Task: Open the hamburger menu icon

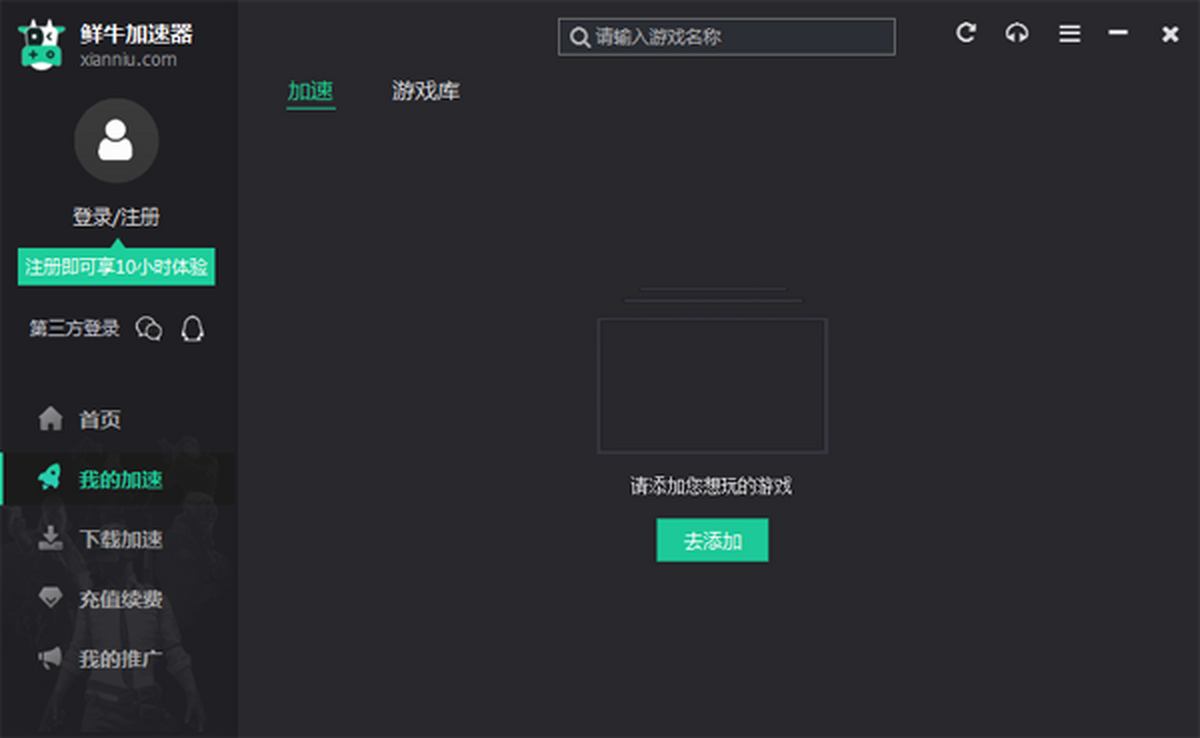Action: click(1069, 34)
